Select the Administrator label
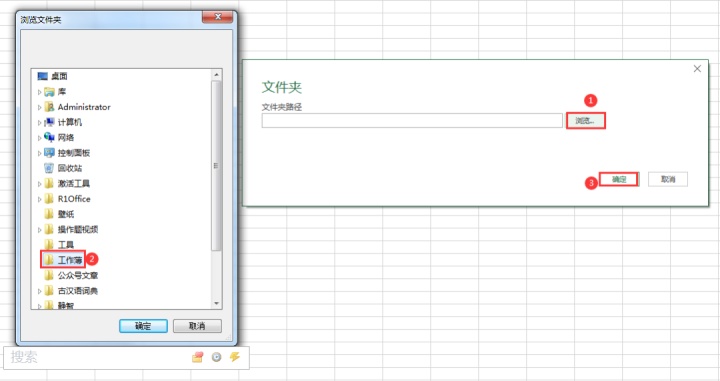The width and height of the screenshot is (720, 381). (x=84, y=107)
